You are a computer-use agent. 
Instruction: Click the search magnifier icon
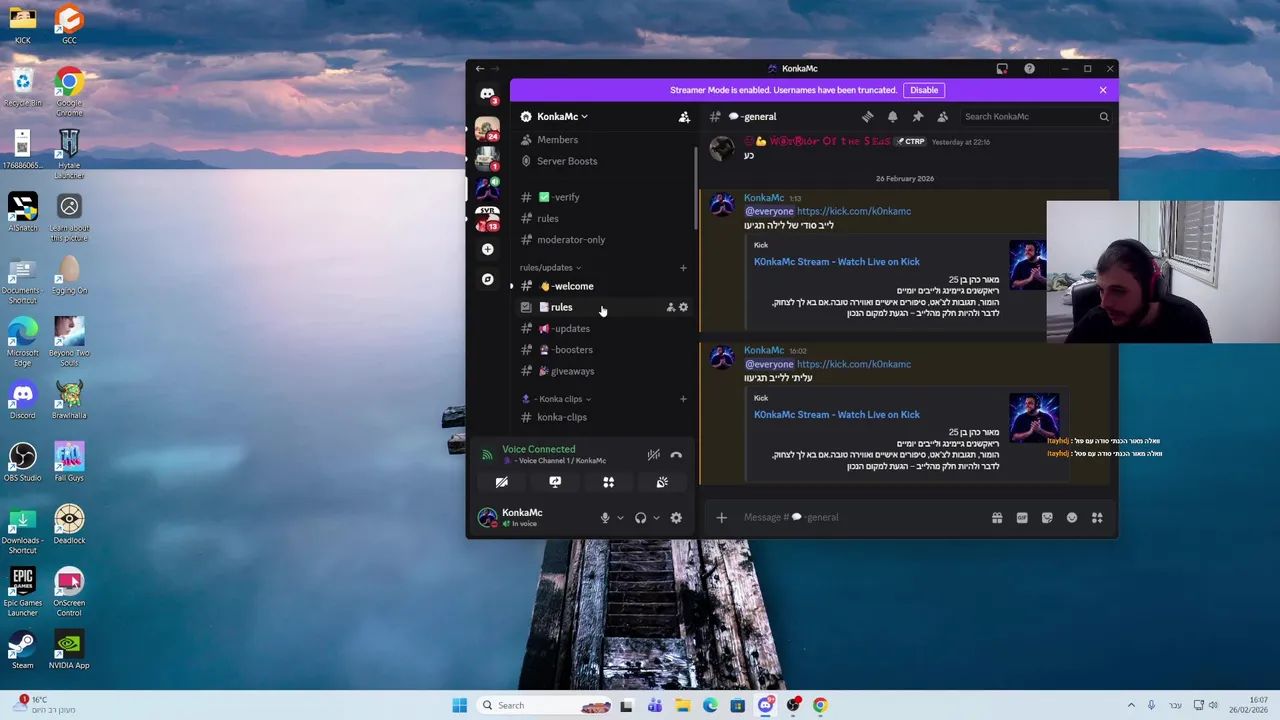[1104, 117]
